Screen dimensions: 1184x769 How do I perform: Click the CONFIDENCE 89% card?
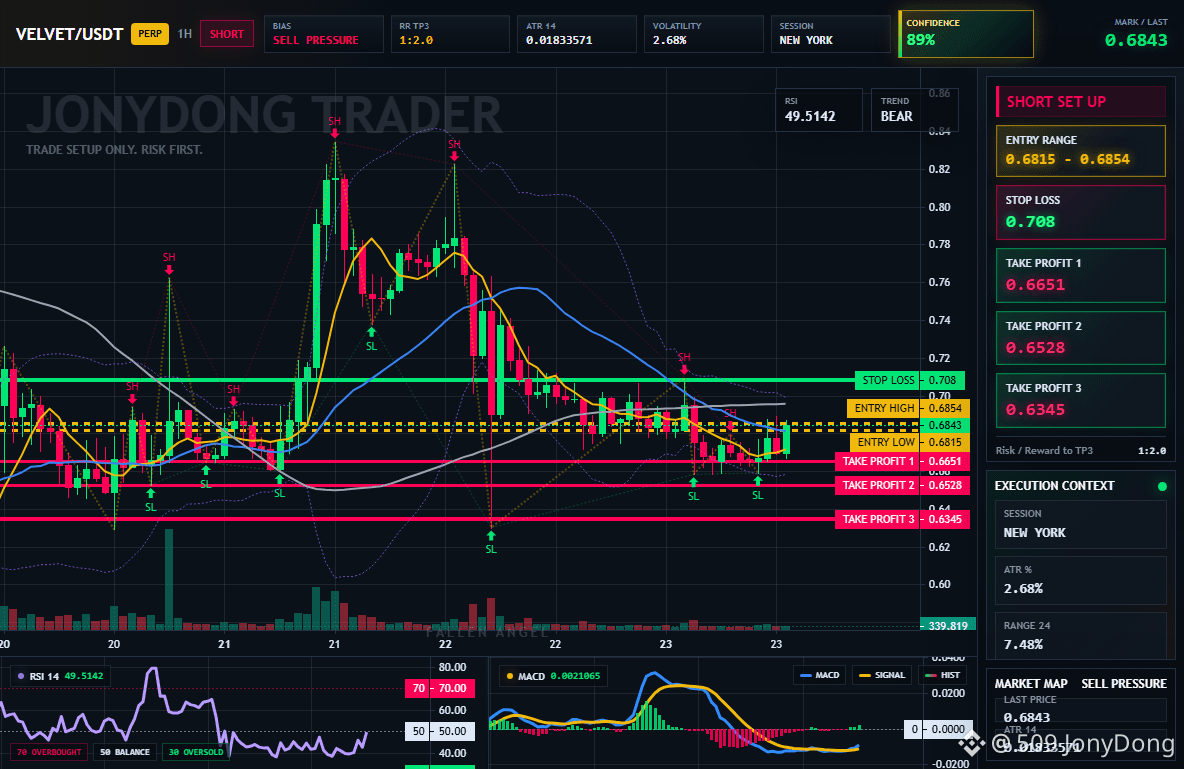[x=966, y=34]
